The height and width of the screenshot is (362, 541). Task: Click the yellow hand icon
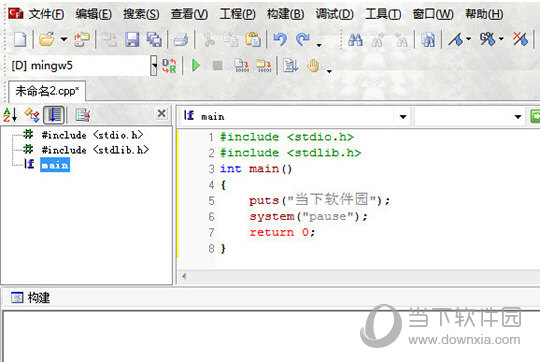(313, 66)
